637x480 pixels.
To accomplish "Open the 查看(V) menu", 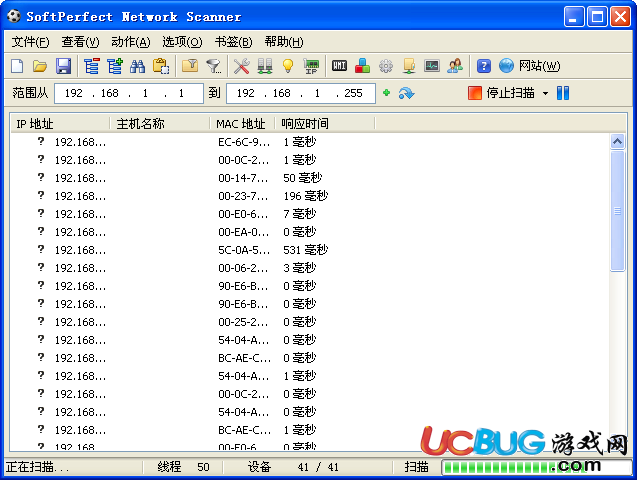I will 80,42.
